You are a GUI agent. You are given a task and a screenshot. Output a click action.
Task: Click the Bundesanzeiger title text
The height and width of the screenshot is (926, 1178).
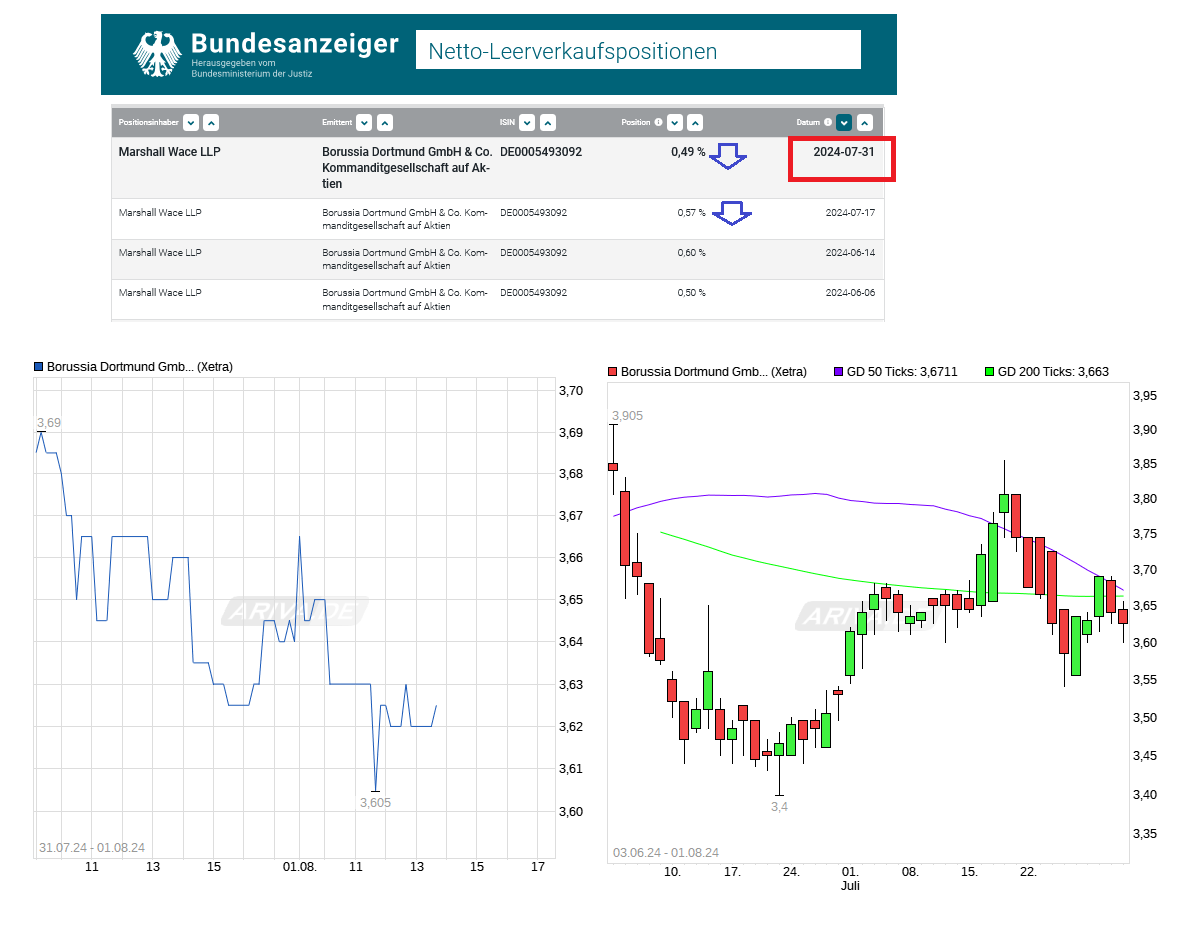294,44
